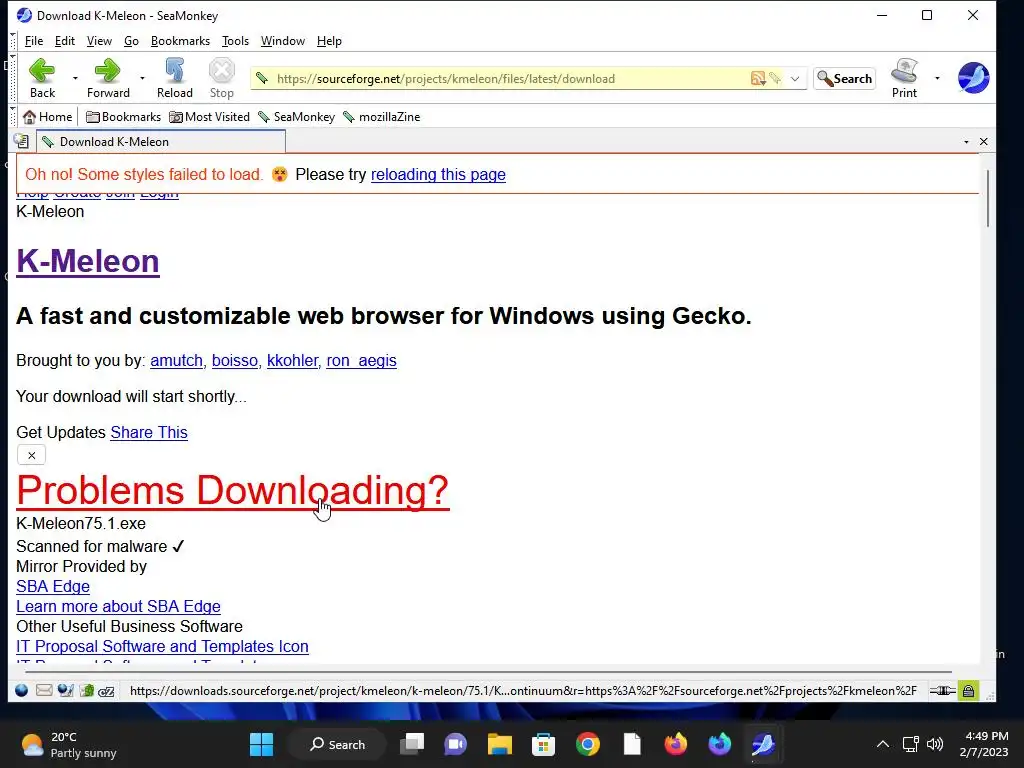Click the green Forward arrow button
Viewport: 1024px width, 768px height.
108,78
